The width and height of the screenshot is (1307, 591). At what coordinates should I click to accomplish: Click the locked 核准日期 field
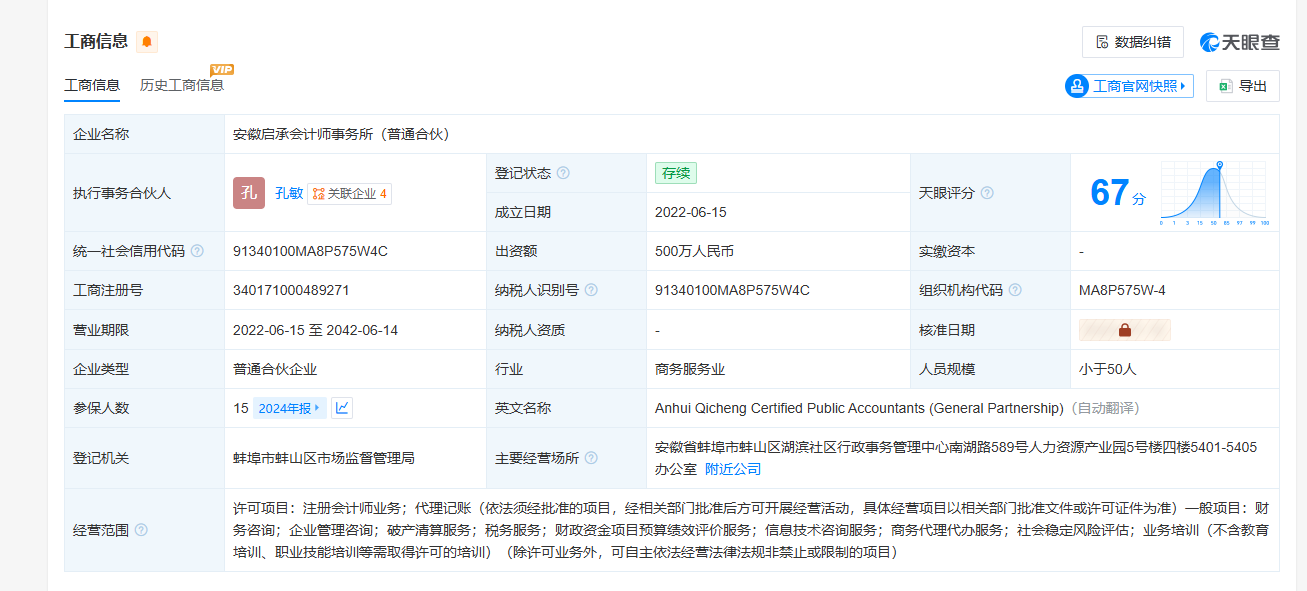coord(1124,330)
